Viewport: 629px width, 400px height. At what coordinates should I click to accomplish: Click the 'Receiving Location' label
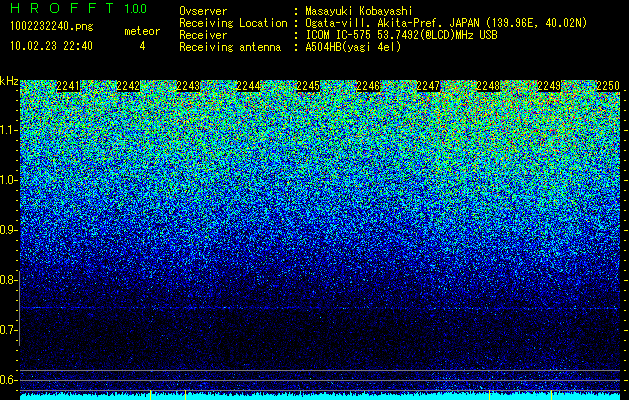pyautogui.click(x=233, y=23)
